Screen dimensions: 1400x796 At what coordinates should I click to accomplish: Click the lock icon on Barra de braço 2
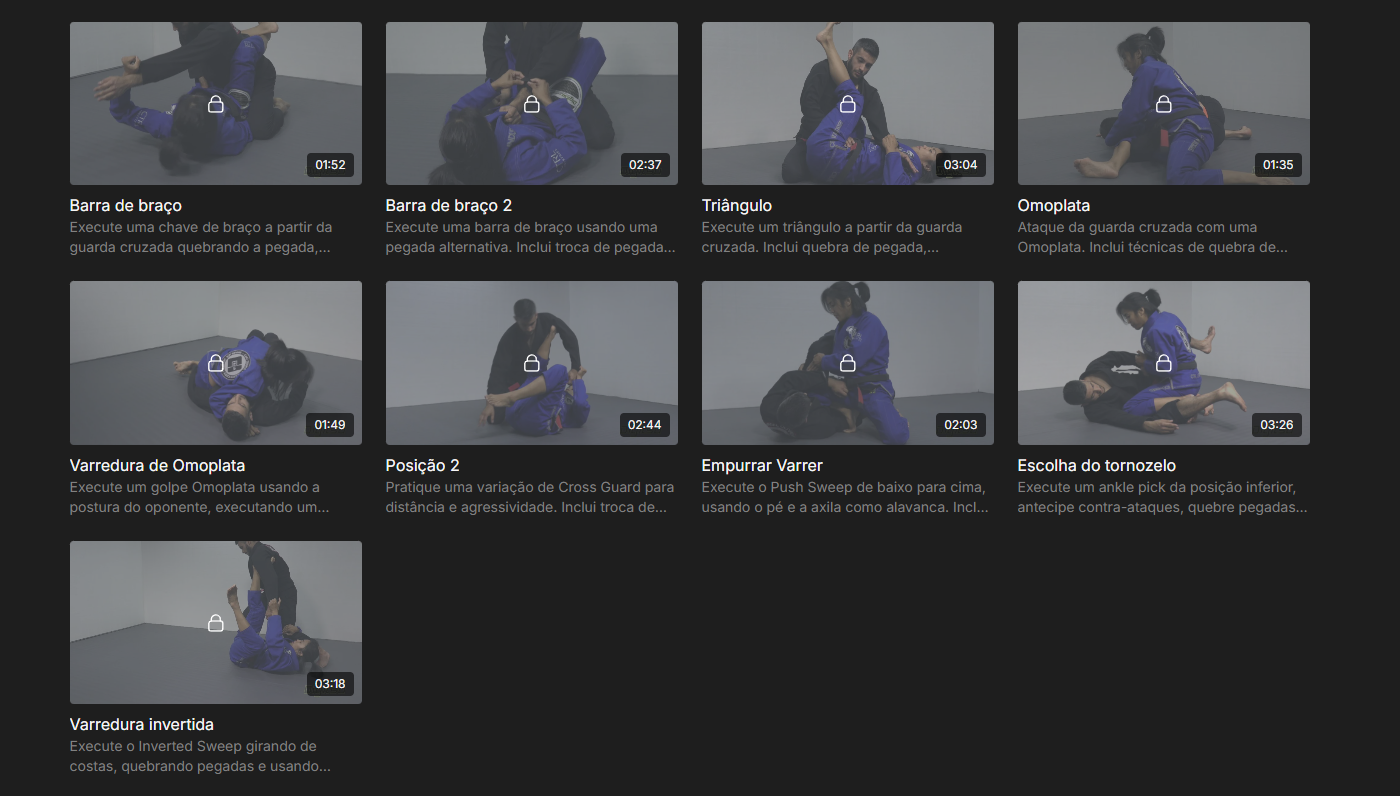click(x=531, y=104)
